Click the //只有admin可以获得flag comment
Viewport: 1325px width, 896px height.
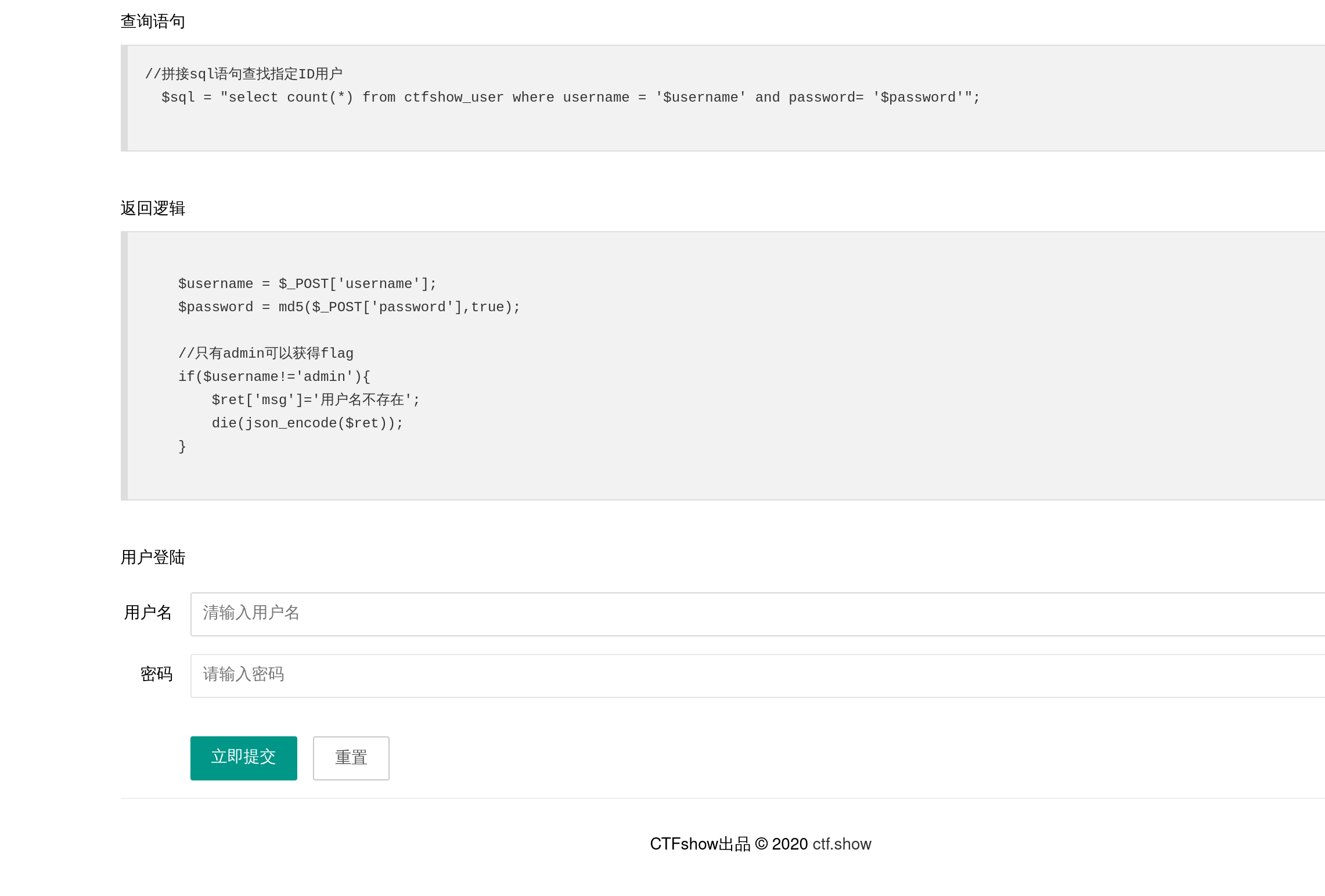(265, 353)
